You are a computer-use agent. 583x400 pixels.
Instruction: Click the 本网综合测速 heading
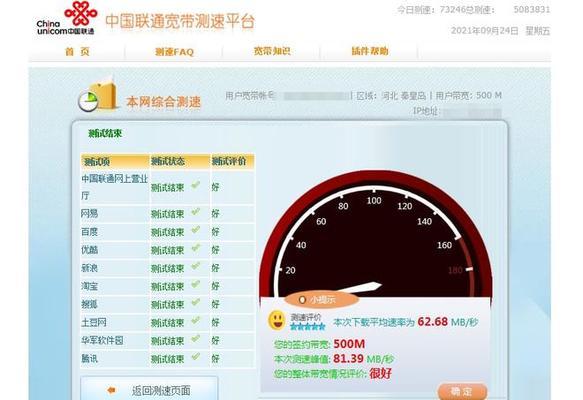click(x=164, y=101)
